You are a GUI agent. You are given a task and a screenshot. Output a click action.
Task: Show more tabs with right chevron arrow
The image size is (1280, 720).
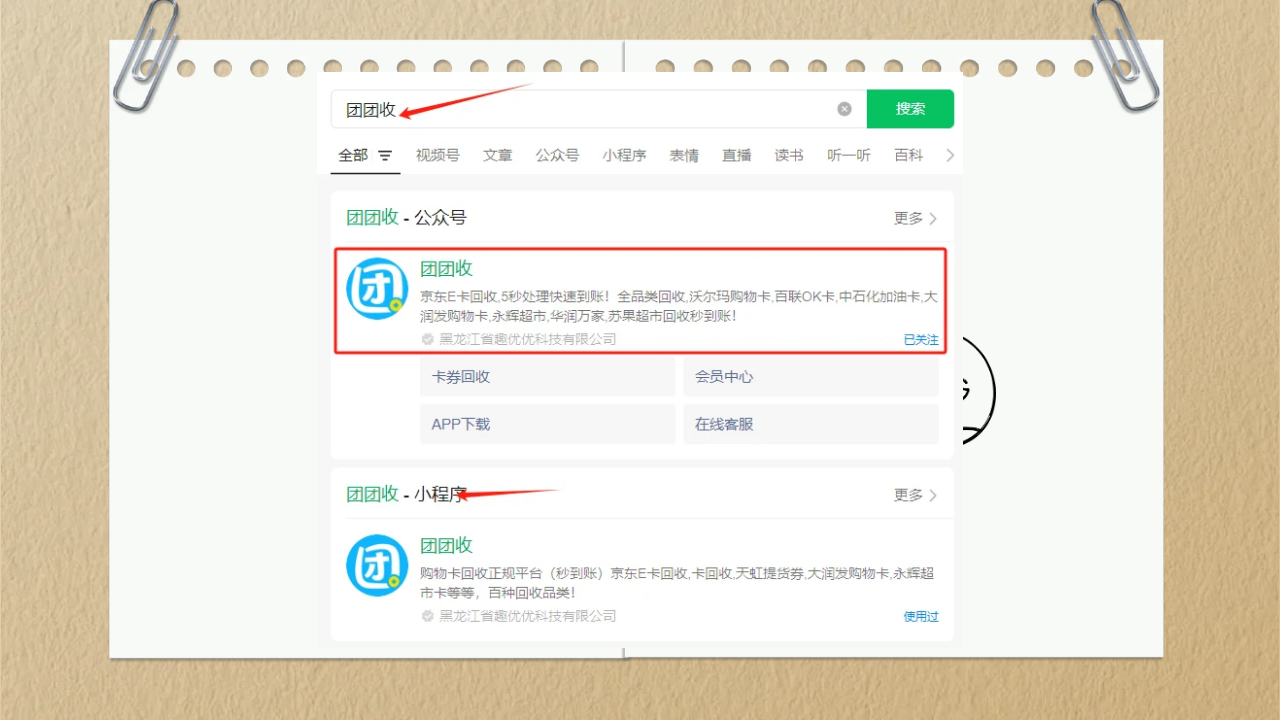click(x=950, y=155)
